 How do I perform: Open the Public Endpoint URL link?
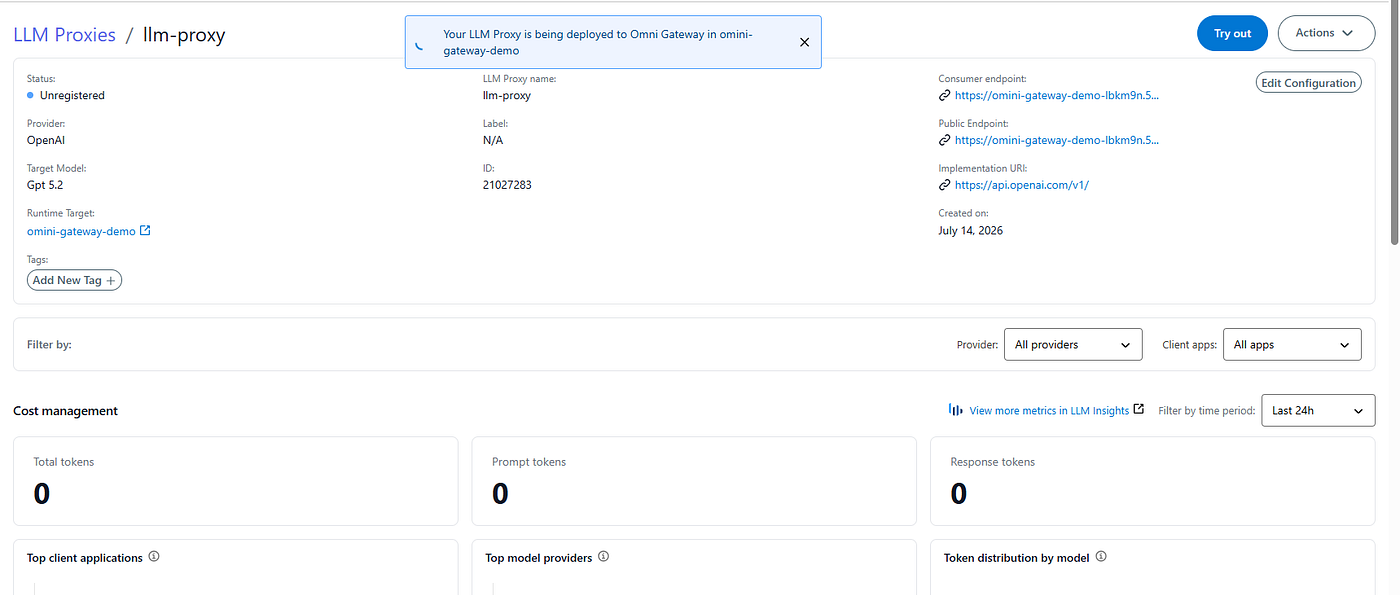click(1057, 141)
